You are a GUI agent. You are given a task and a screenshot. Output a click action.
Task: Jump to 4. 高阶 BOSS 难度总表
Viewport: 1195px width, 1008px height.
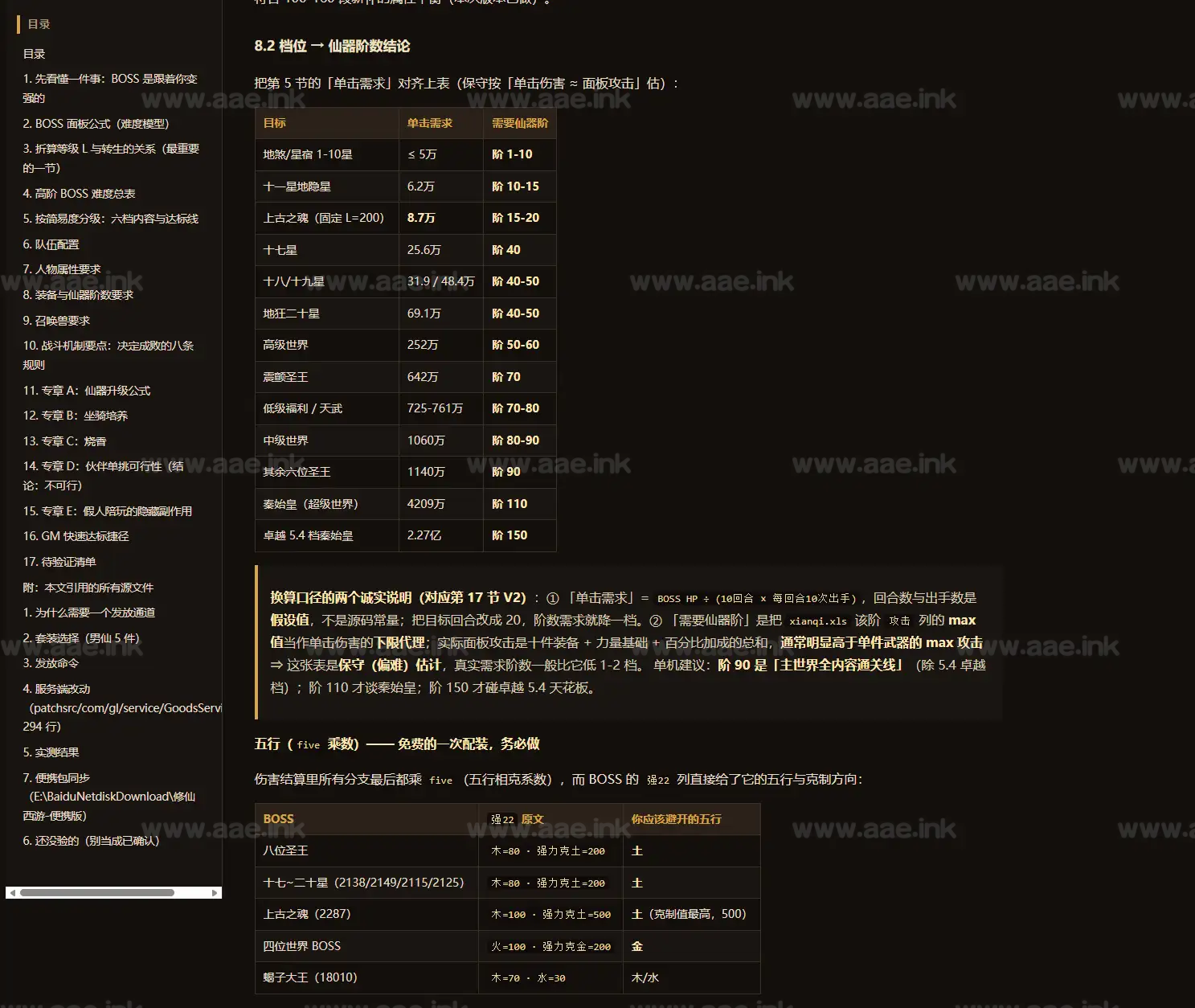coord(79,194)
